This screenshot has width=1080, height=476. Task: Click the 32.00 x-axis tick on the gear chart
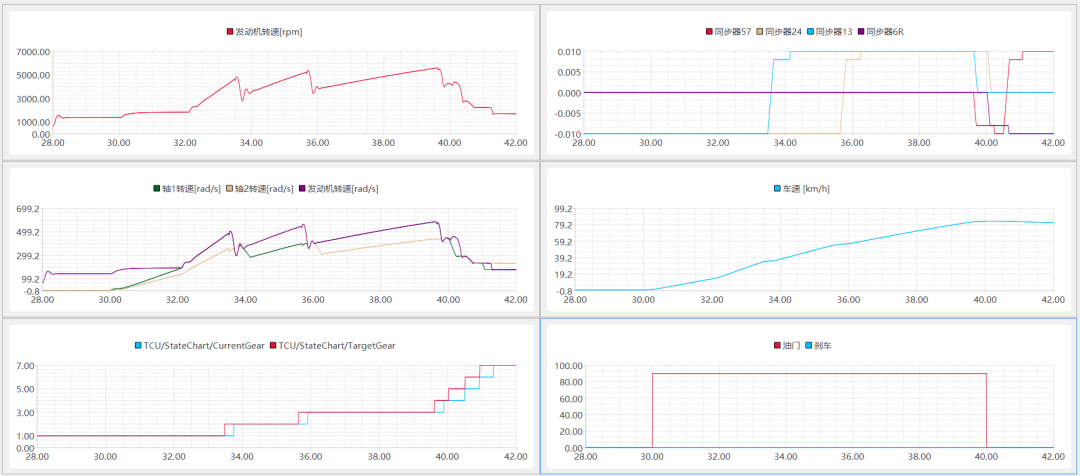[x=174, y=457]
